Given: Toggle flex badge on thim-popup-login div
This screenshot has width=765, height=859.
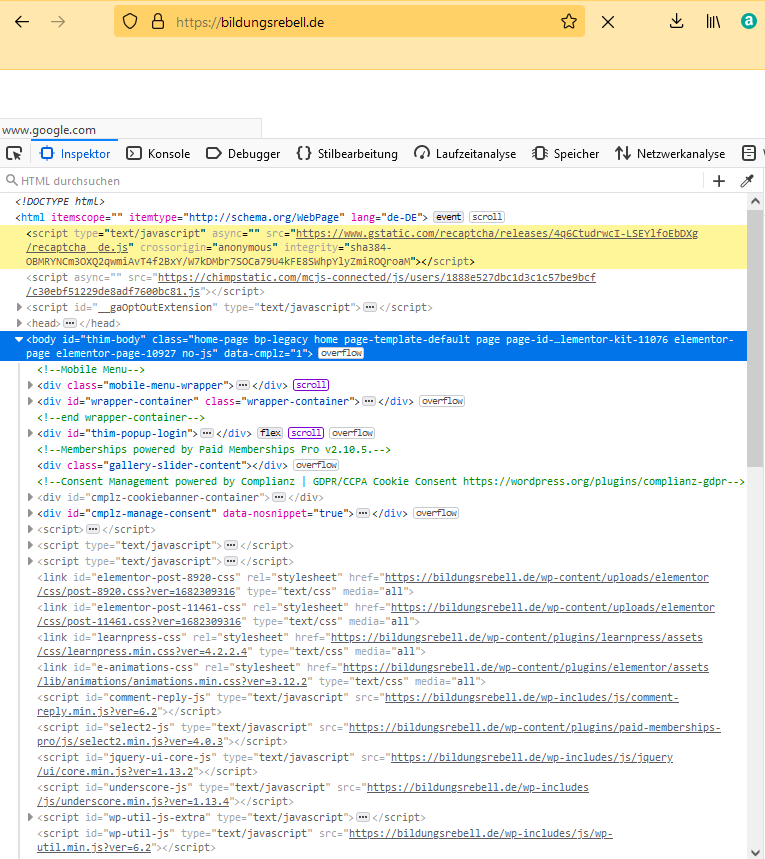Looking at the screenshot, I should (x=270, y=433).
